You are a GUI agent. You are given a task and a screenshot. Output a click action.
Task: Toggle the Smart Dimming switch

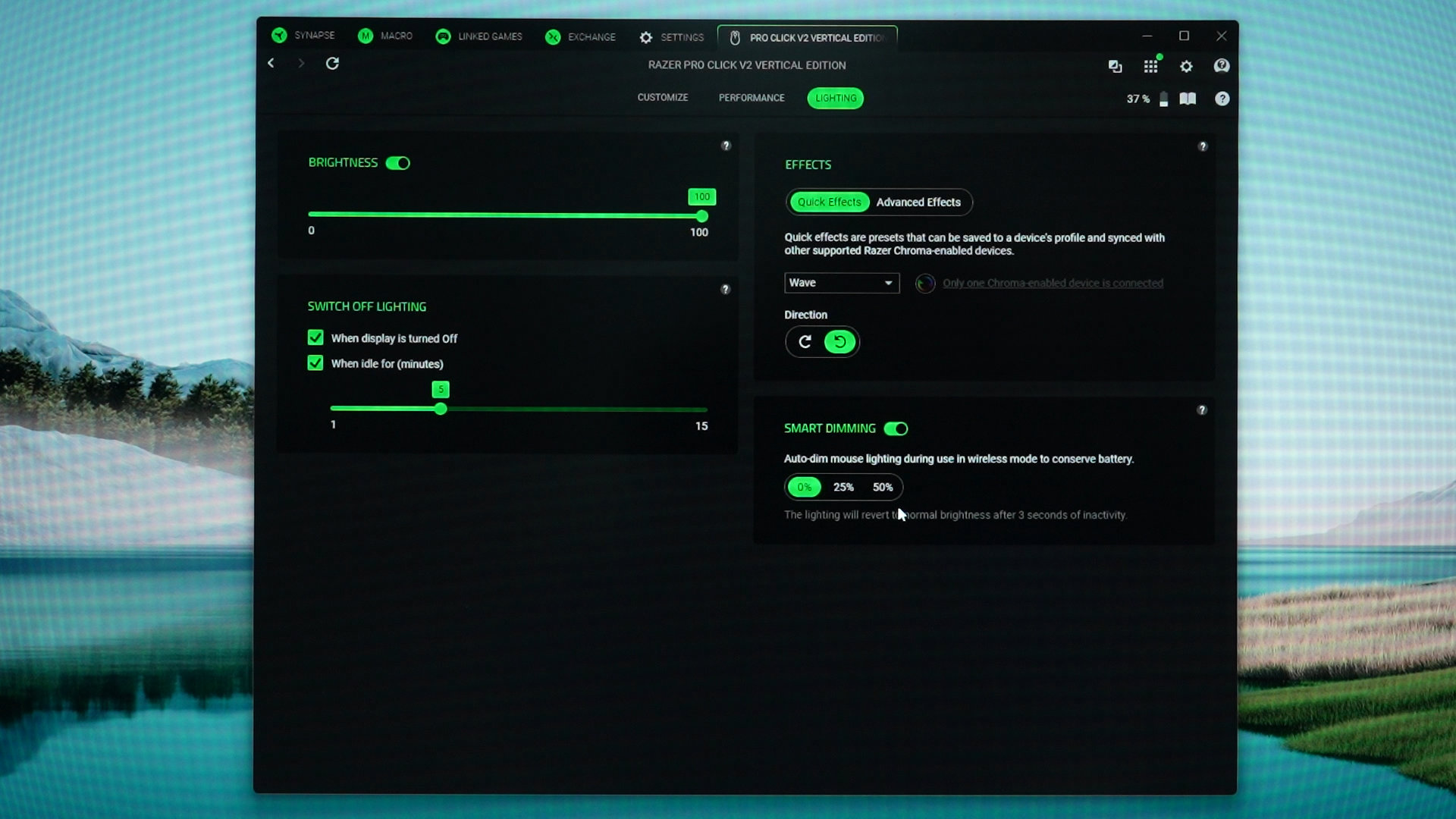(x=896, y=429)
